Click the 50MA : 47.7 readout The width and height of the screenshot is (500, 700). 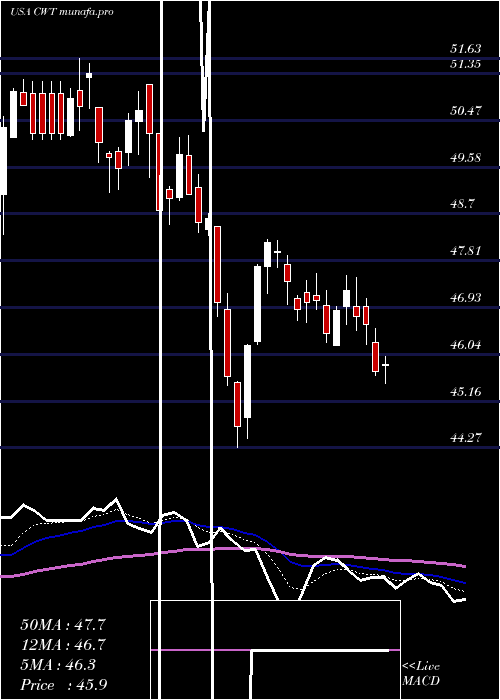63,625
